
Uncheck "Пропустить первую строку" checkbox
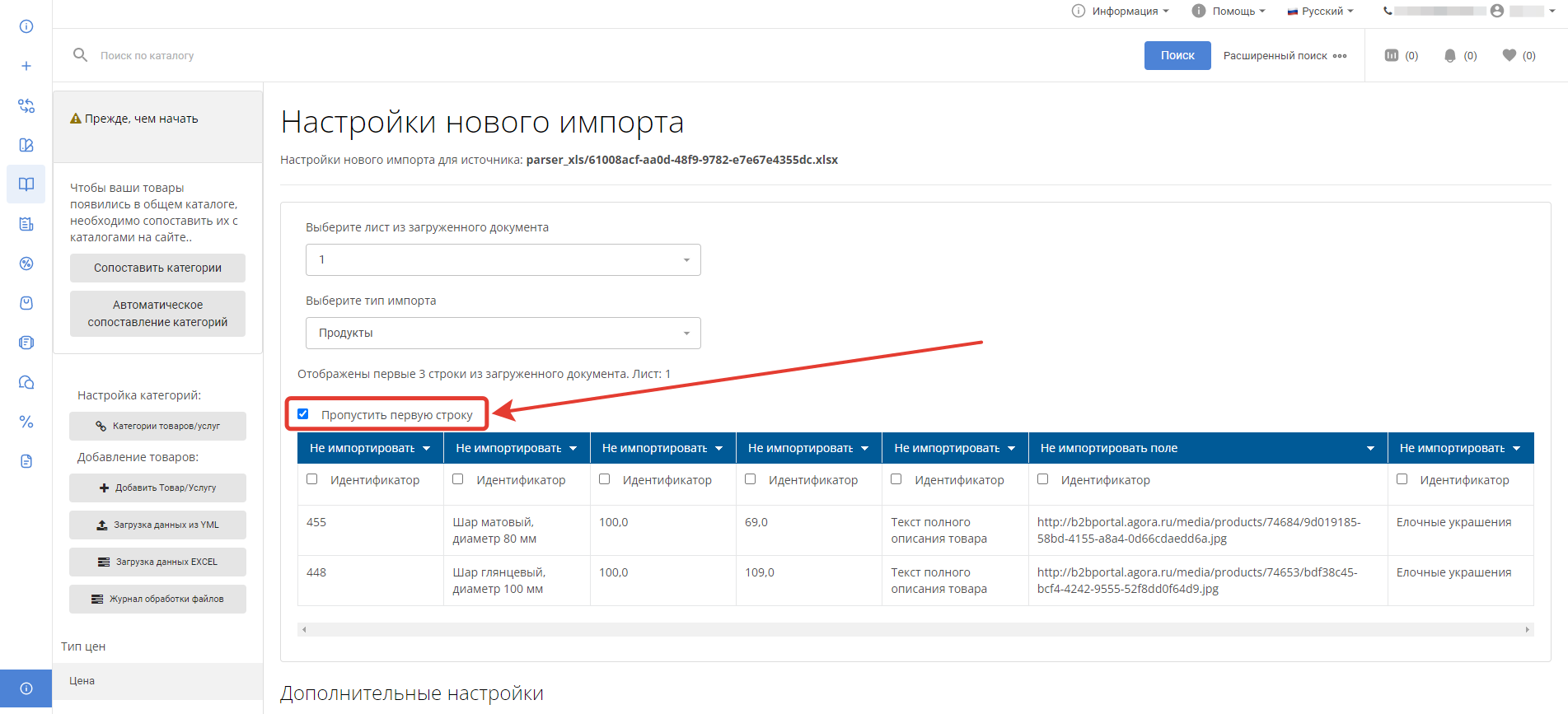tap(303, 414)
